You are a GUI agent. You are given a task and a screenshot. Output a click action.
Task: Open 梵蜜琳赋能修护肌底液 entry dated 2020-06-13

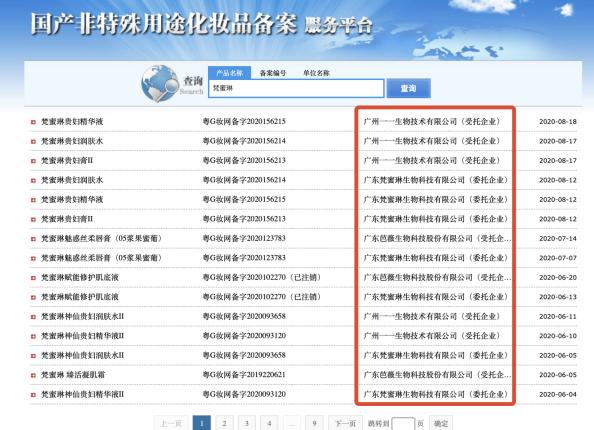[x=80, y=297]
